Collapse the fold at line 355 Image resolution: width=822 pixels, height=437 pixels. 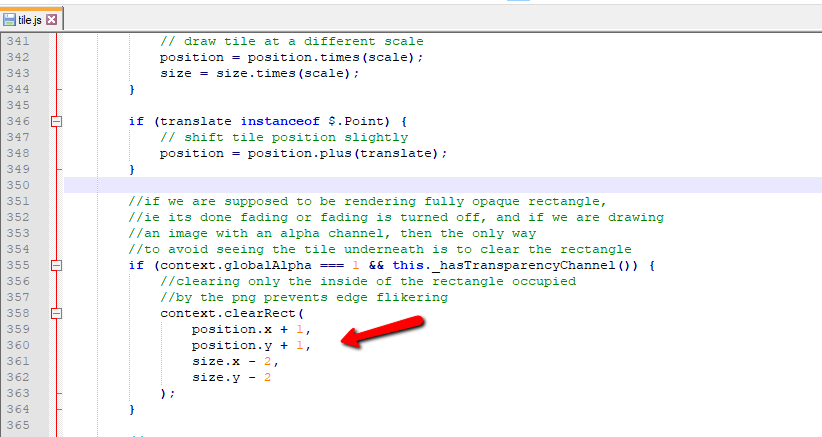coord(57,266)
